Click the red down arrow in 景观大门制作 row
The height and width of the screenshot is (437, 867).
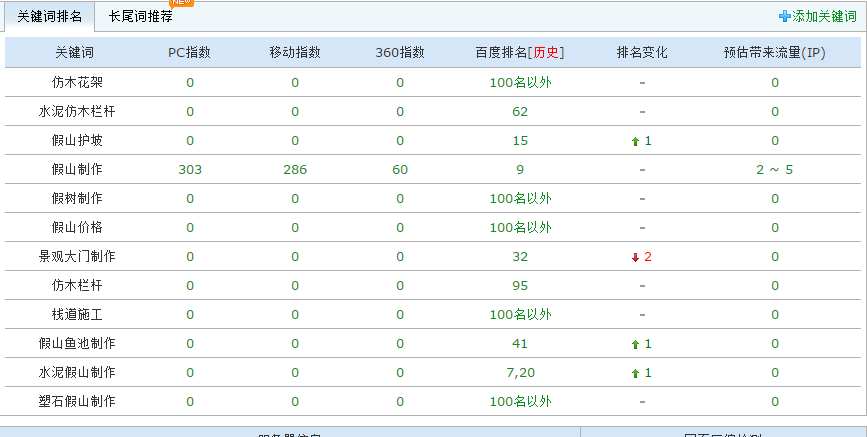(x=635, y=257)
